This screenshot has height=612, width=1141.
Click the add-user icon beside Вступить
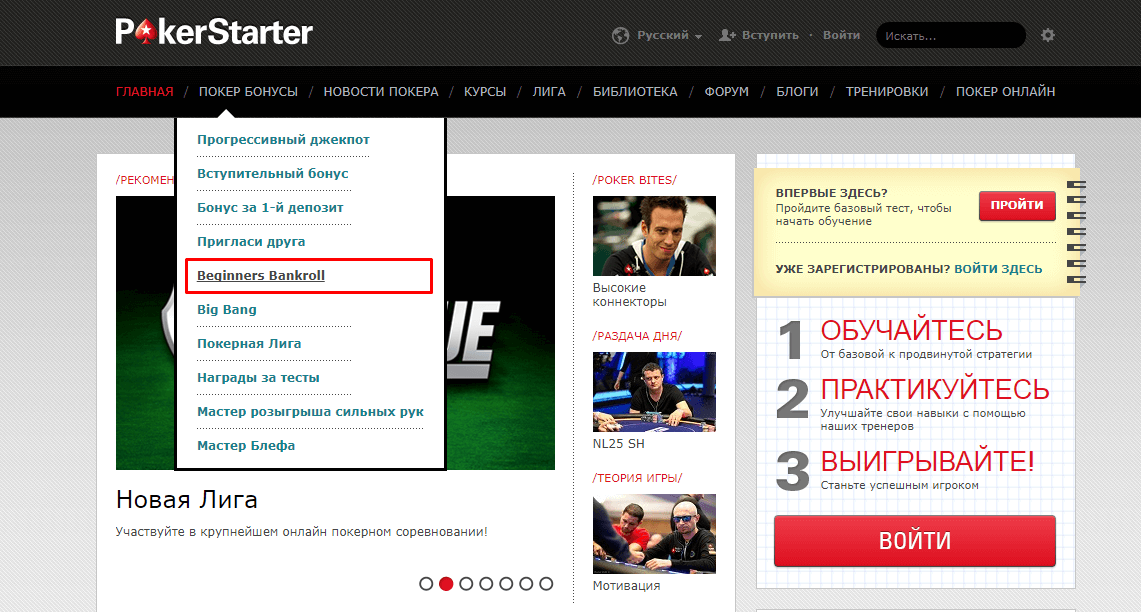pyautogui.click(x=727, y=35)
